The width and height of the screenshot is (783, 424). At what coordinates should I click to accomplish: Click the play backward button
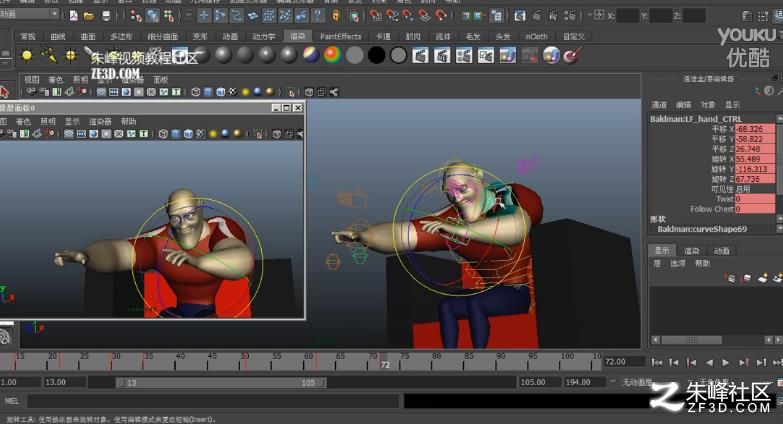tap(709, 362)
